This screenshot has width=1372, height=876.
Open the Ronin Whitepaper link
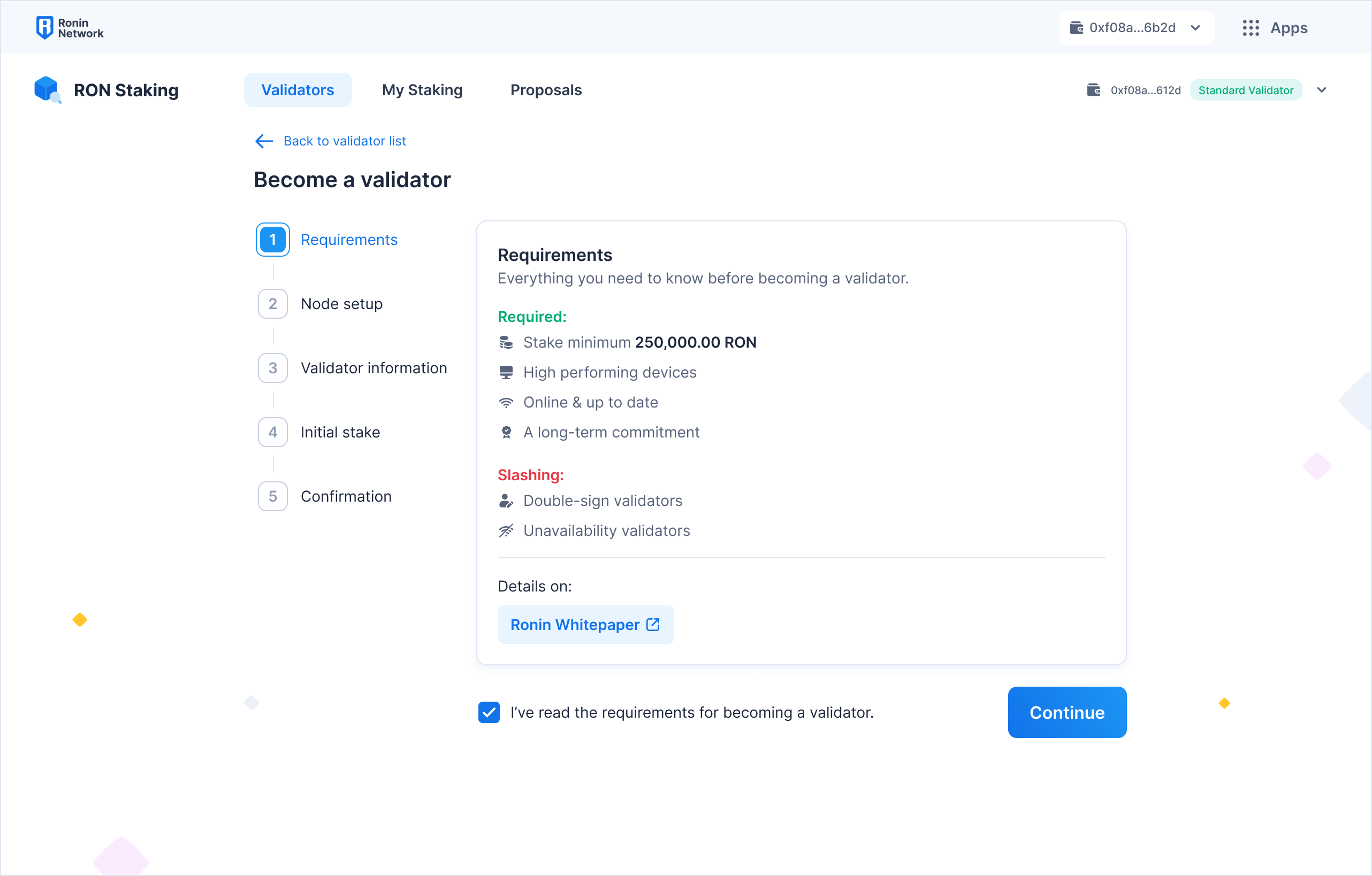coord(575,625)
